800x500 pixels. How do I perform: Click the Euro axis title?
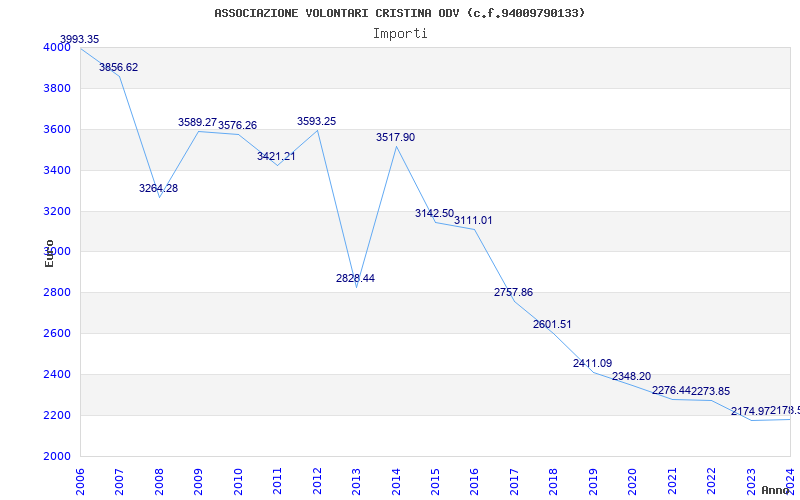pyautogui.click(x=49, y=253)
